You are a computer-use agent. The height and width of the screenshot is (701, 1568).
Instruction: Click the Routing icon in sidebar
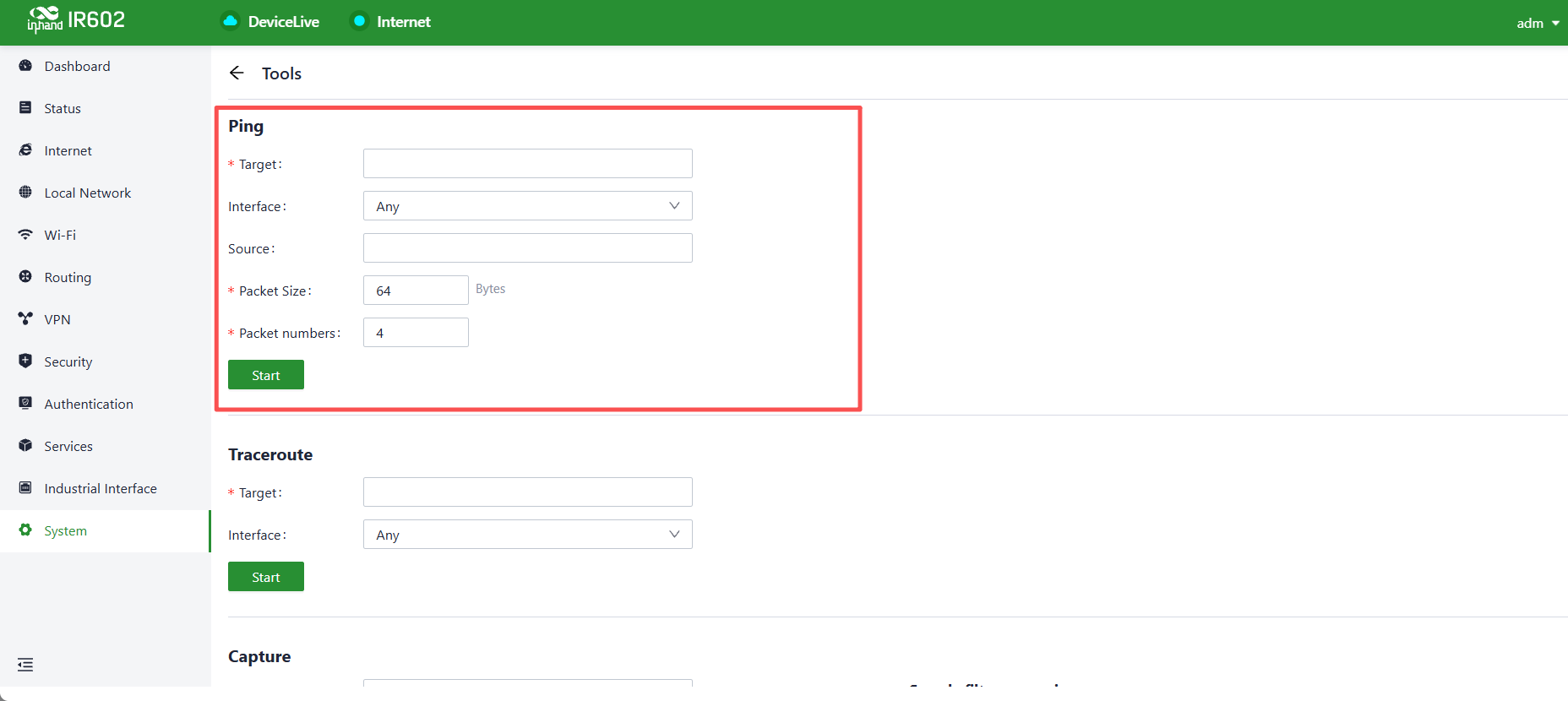tap(25, 277)
